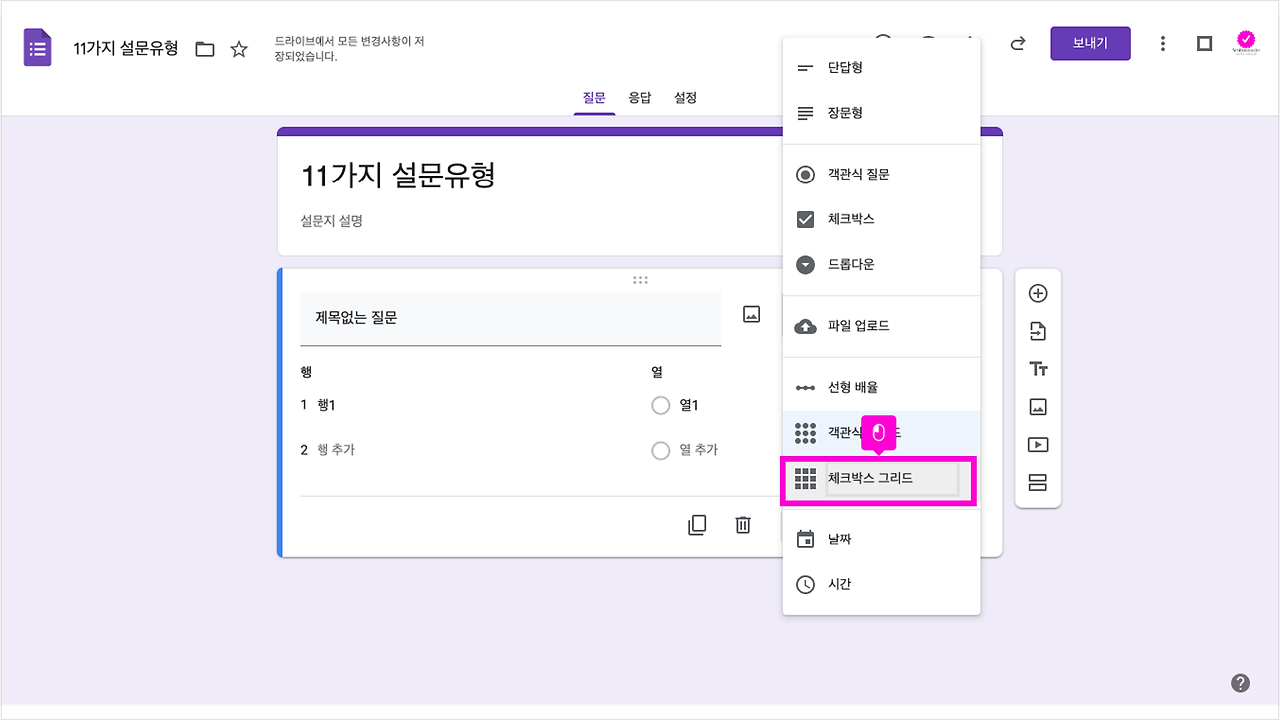1280x720 pixels.
Task: Add a video with the sidebar video icon
Action: tap(1038, 444)
